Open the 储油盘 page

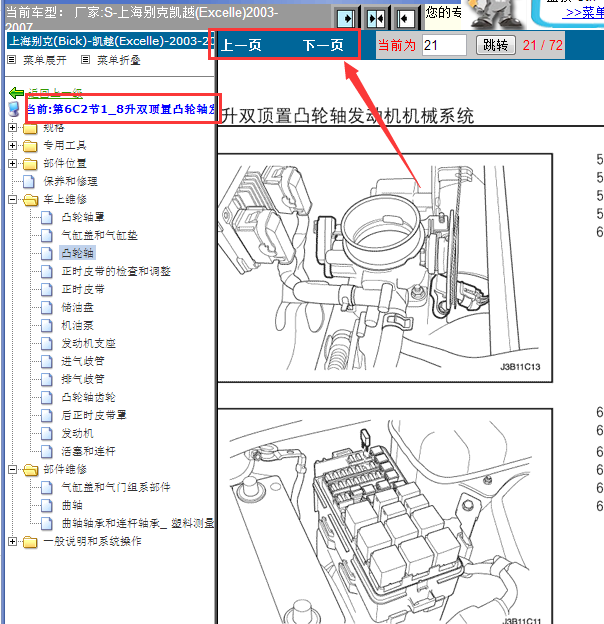coord(78,307)
